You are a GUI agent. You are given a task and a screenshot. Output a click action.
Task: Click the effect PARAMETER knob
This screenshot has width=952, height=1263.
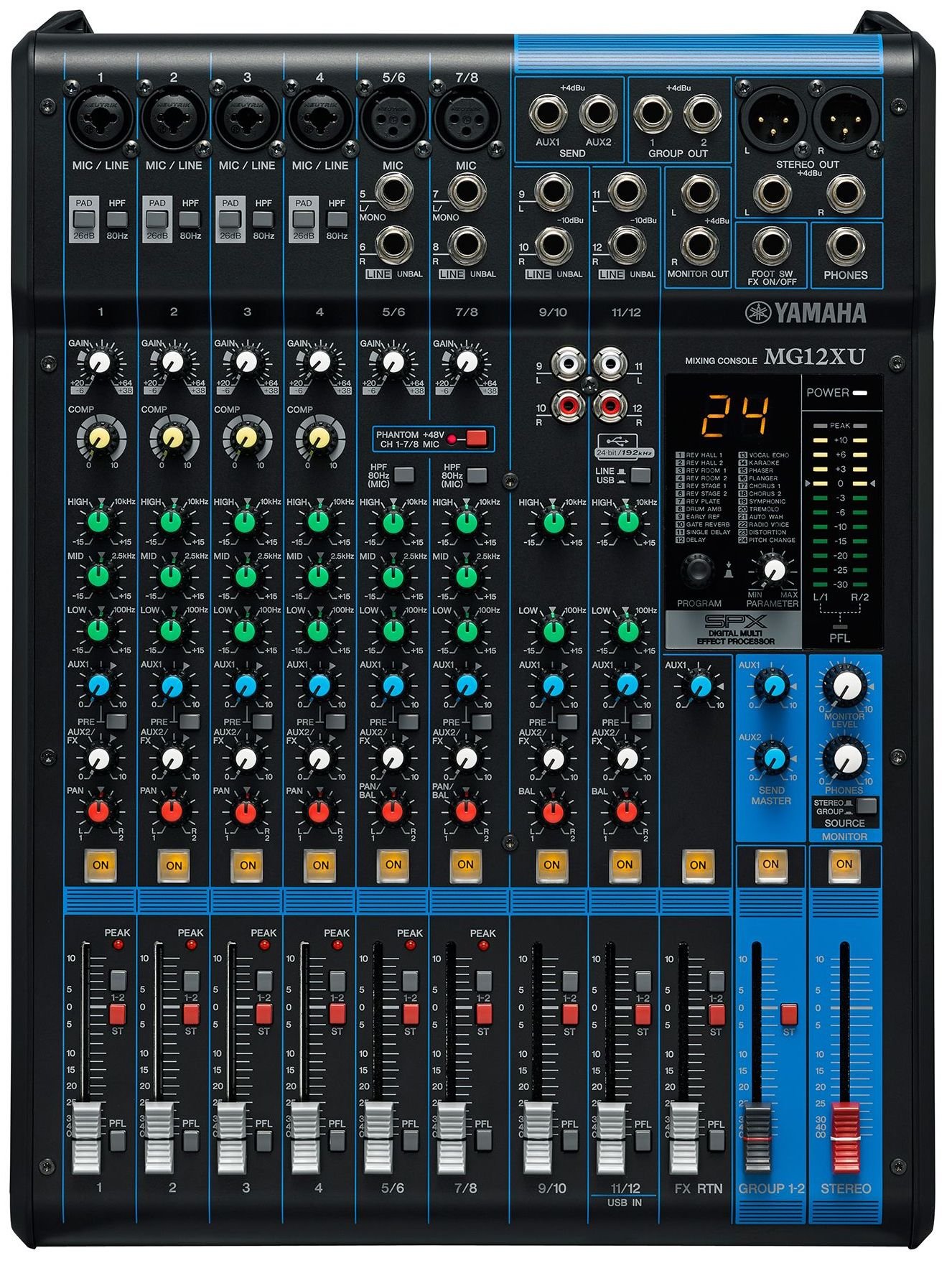[773, 571]
